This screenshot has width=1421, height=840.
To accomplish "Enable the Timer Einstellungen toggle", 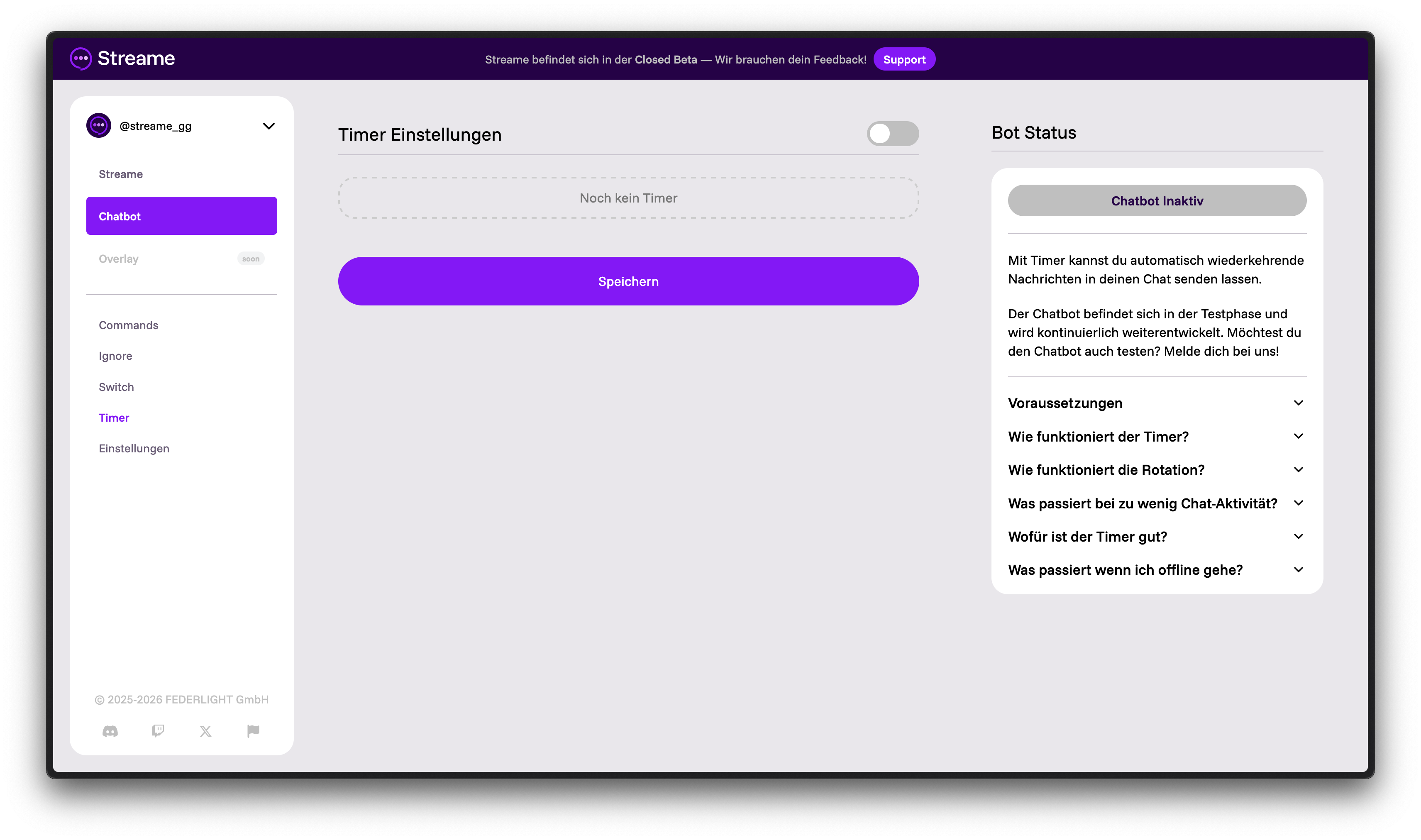I will pyautogui.click(x=892, y=134).
